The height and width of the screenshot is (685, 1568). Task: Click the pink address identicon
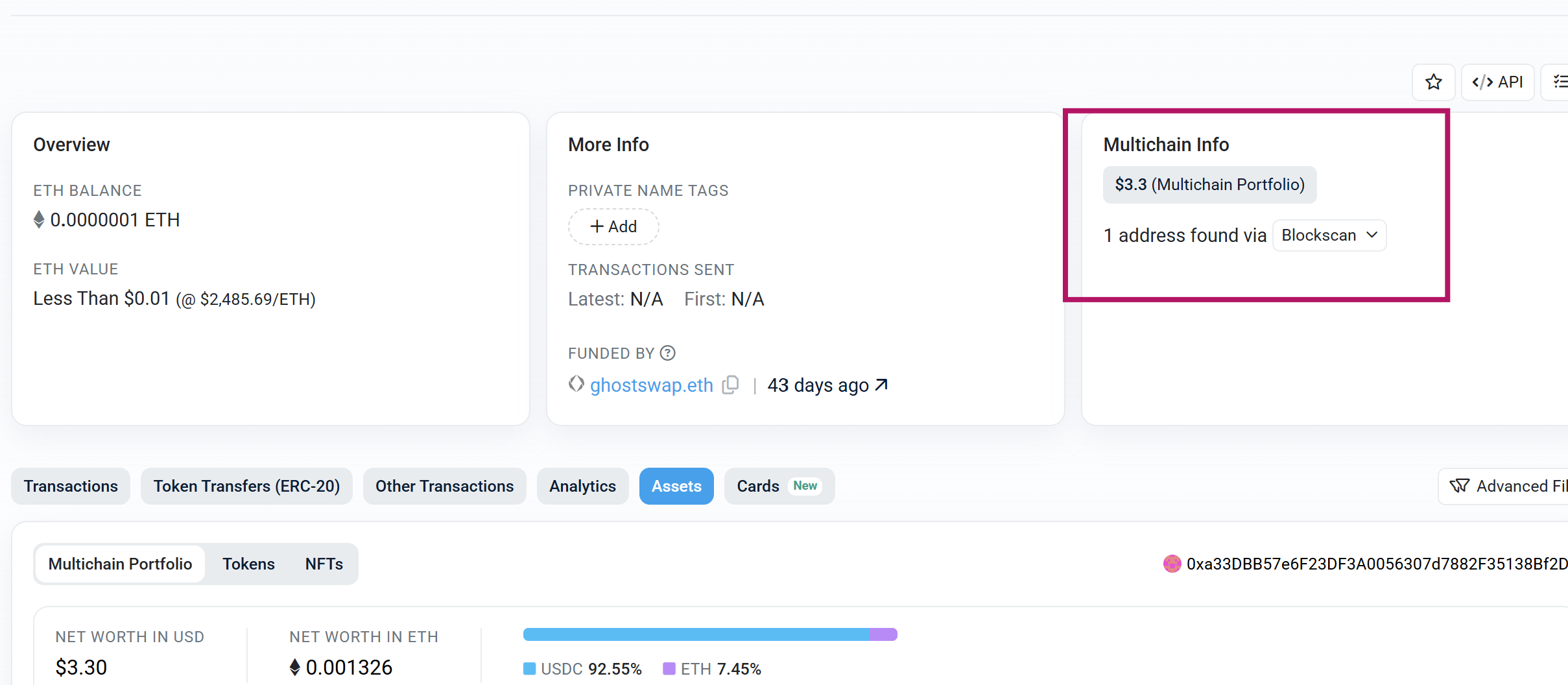[x=1172, y=564]
